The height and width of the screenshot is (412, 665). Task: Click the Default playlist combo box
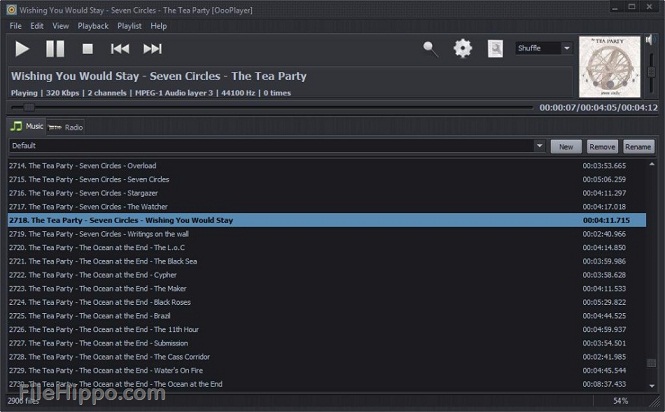tap(277, 146)
